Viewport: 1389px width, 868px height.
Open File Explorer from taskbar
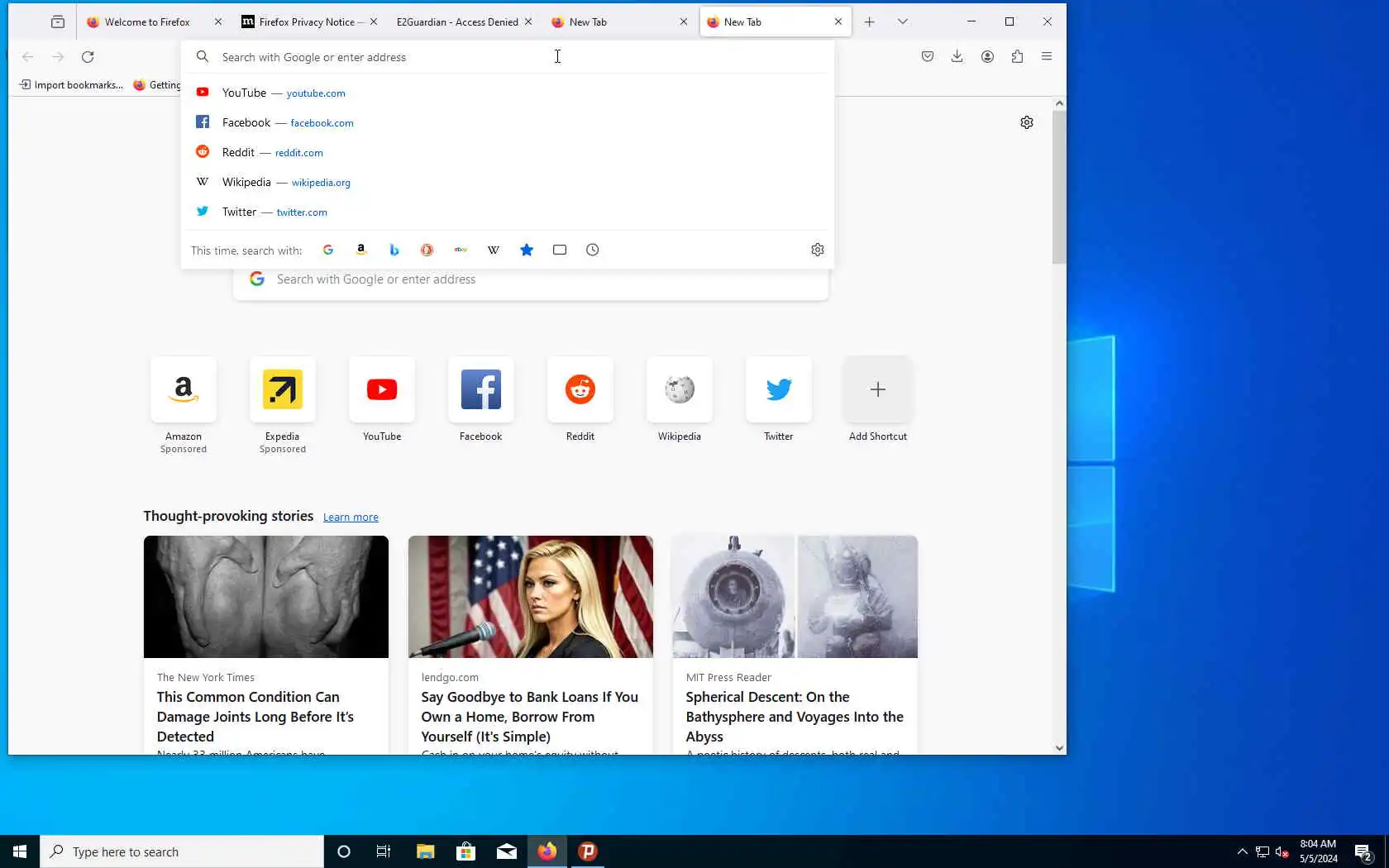425,851
